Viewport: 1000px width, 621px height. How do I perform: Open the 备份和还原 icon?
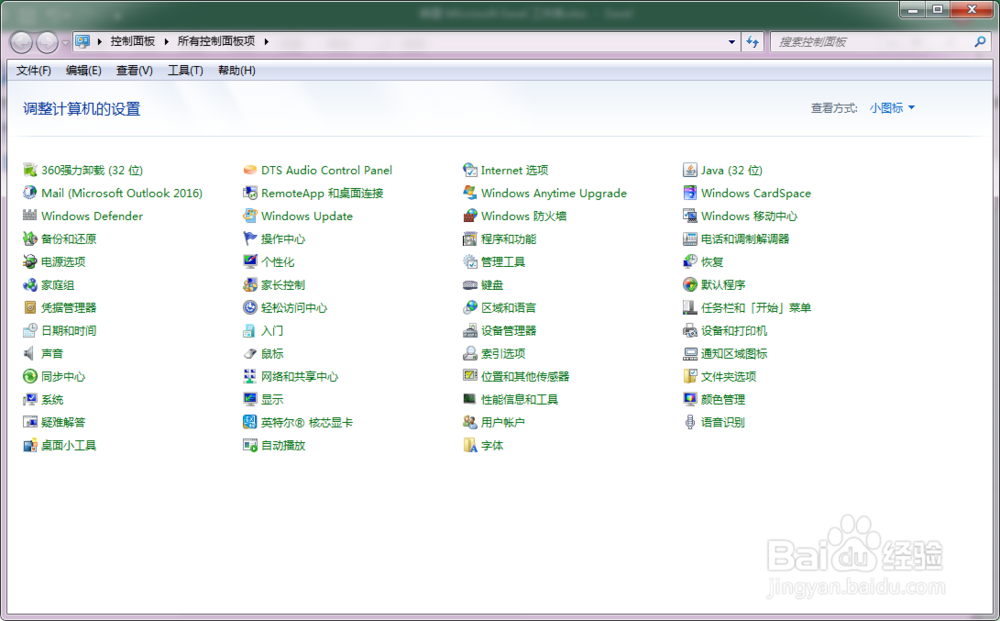30,239
